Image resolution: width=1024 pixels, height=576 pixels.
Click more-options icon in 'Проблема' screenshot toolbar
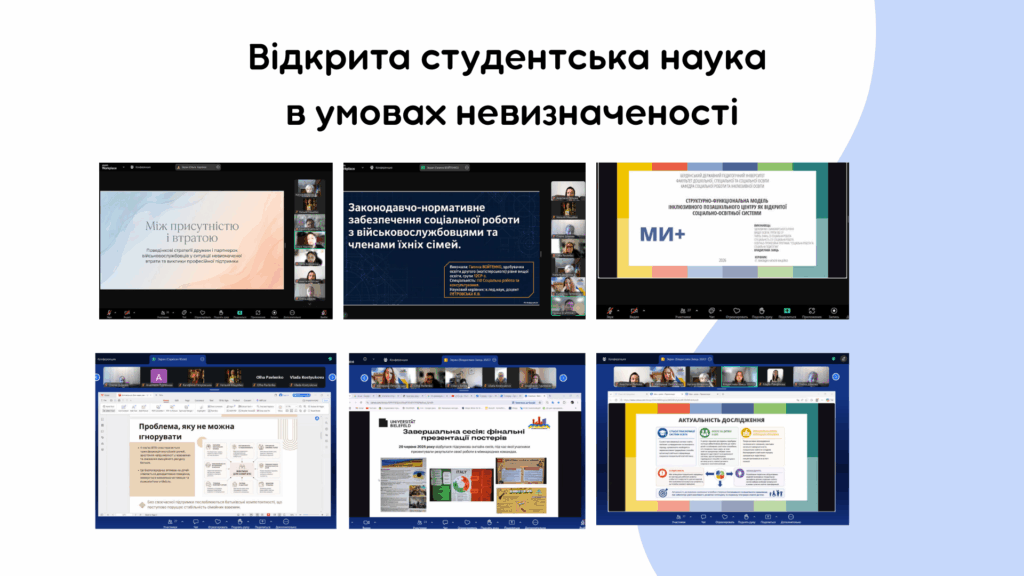[x=286, y=522]
